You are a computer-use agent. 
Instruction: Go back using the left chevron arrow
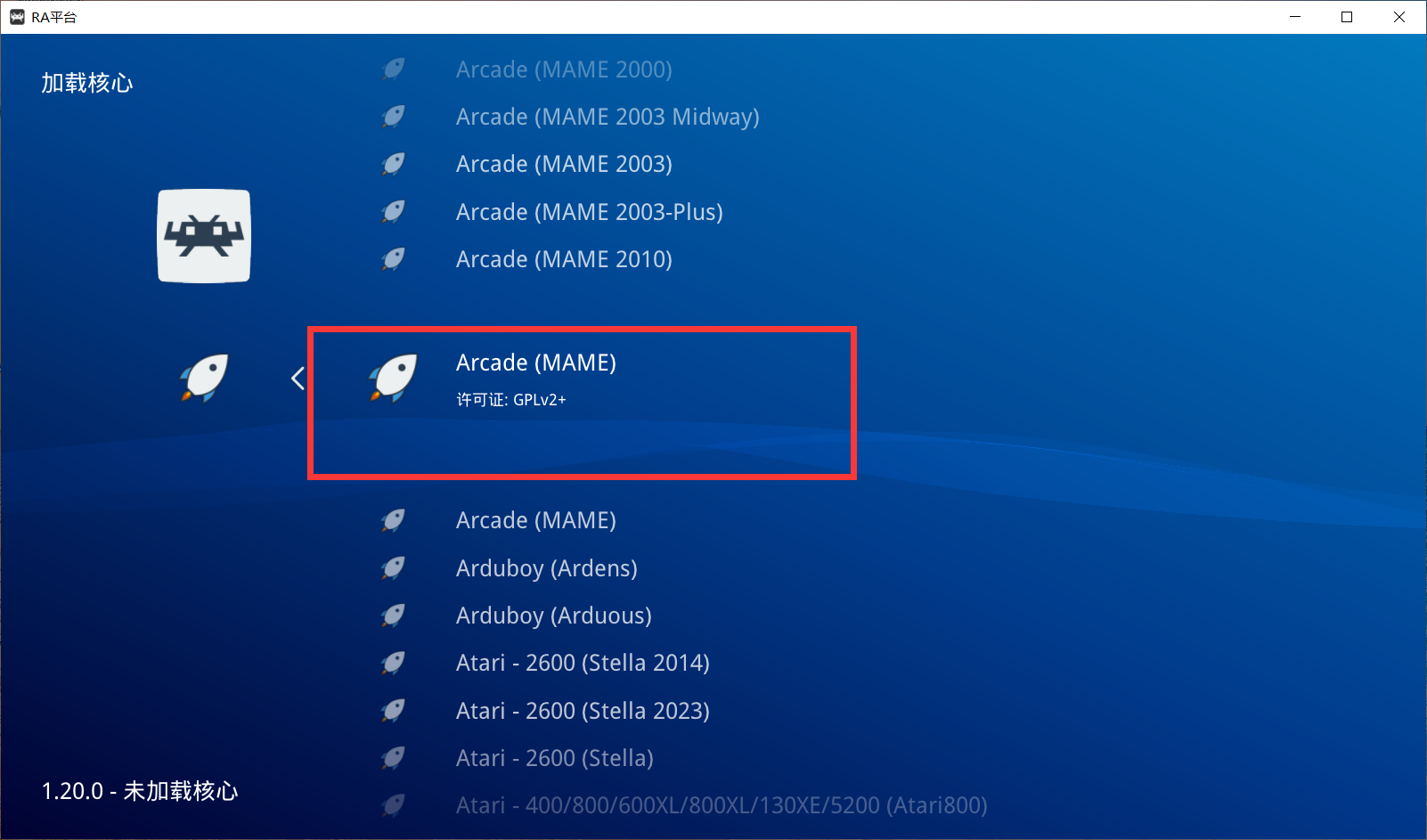click(x=298, y=379)
